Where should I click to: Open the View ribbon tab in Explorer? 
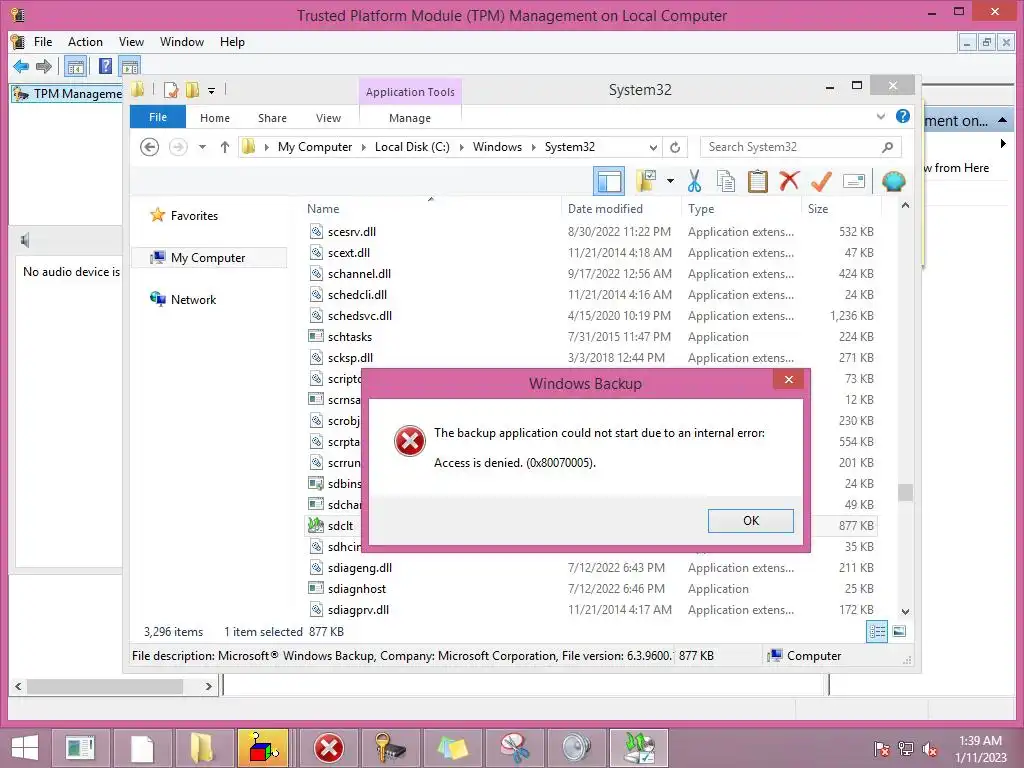point(328,118)
